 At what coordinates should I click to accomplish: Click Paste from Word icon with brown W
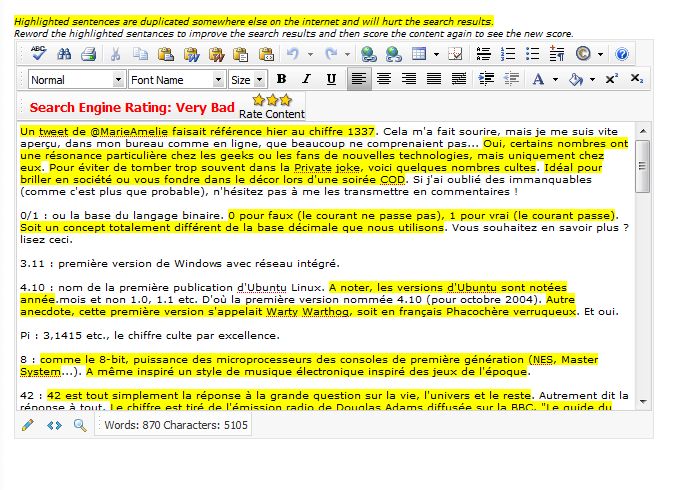[216, 54]
